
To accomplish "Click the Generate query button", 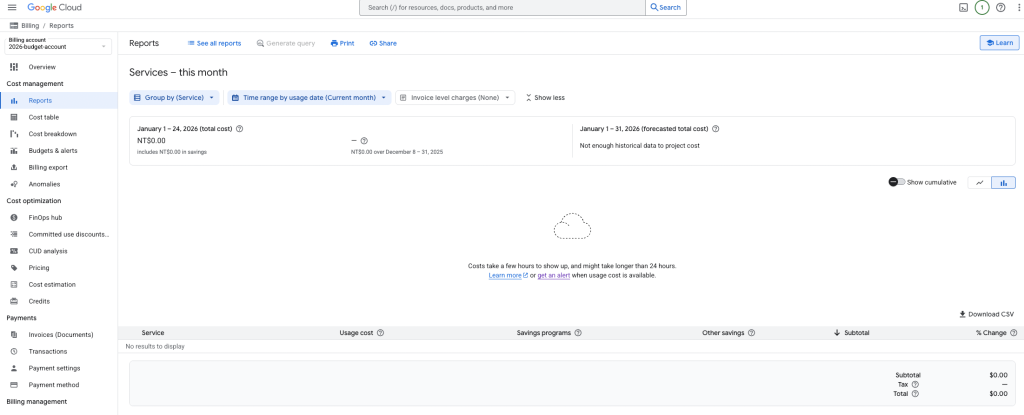I will (285, 43).
